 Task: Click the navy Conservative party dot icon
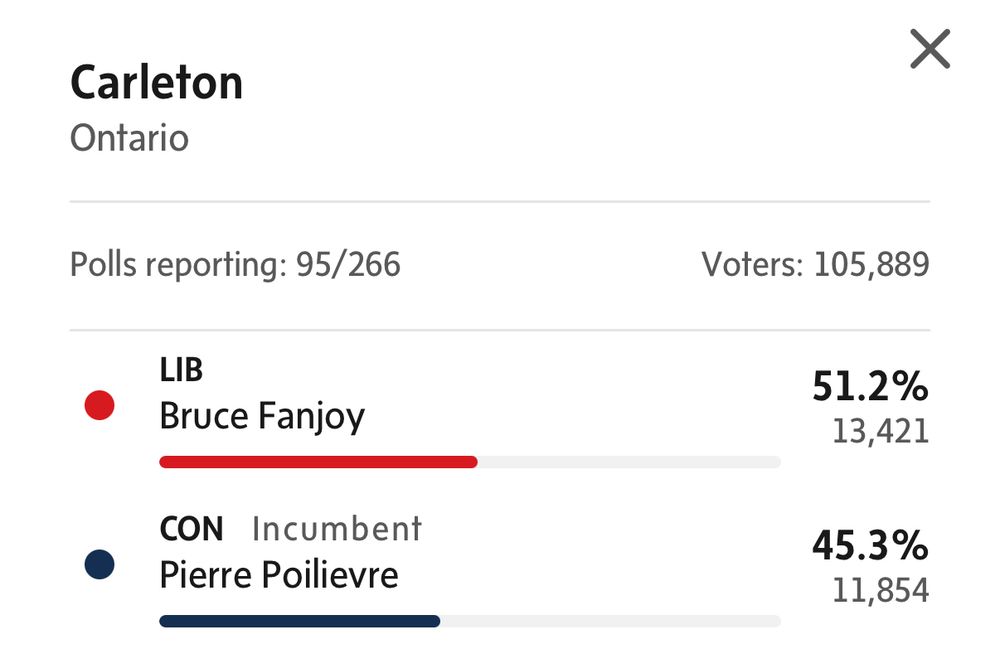(100, 564)
